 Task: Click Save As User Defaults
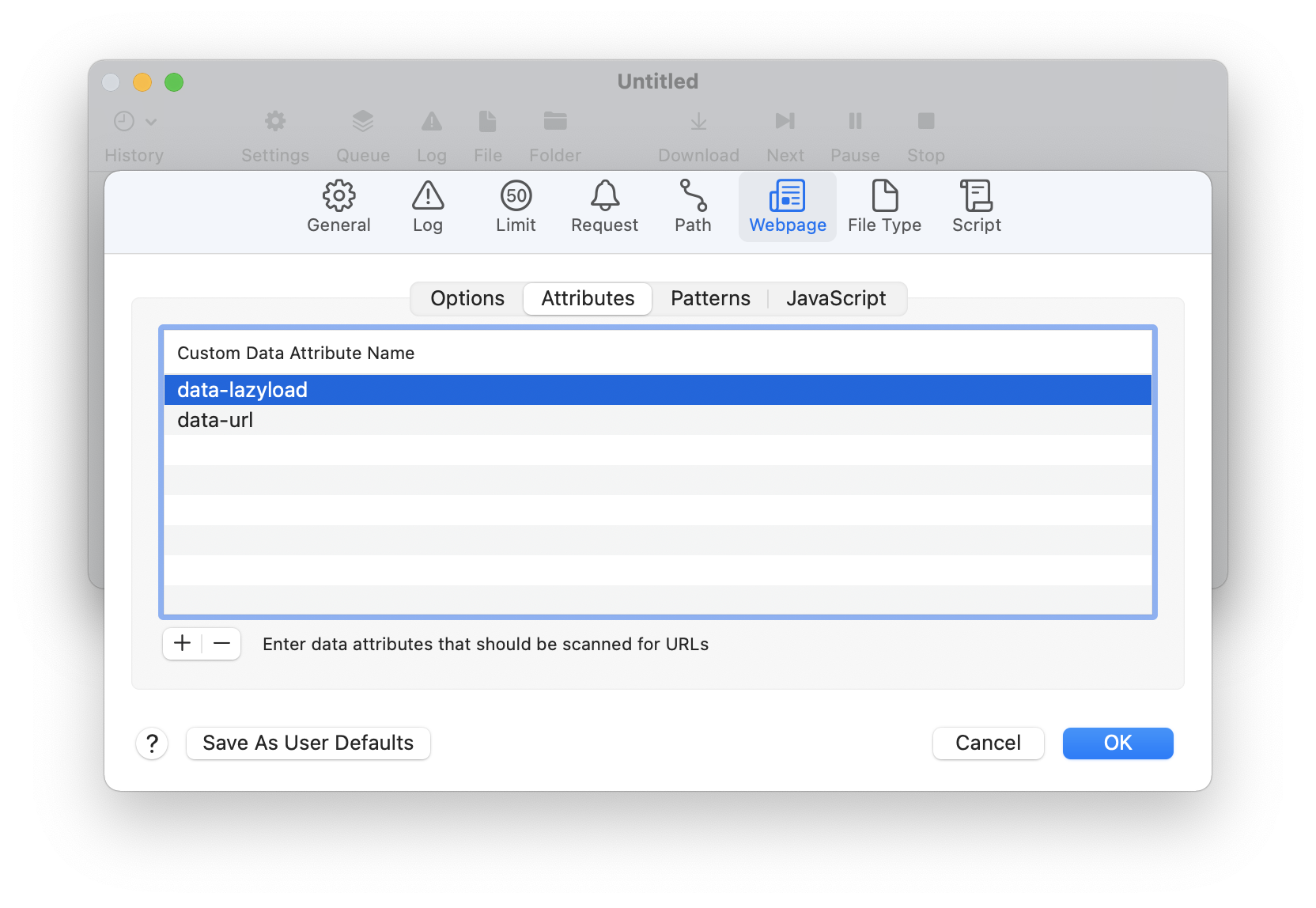(x=308, y=743)
